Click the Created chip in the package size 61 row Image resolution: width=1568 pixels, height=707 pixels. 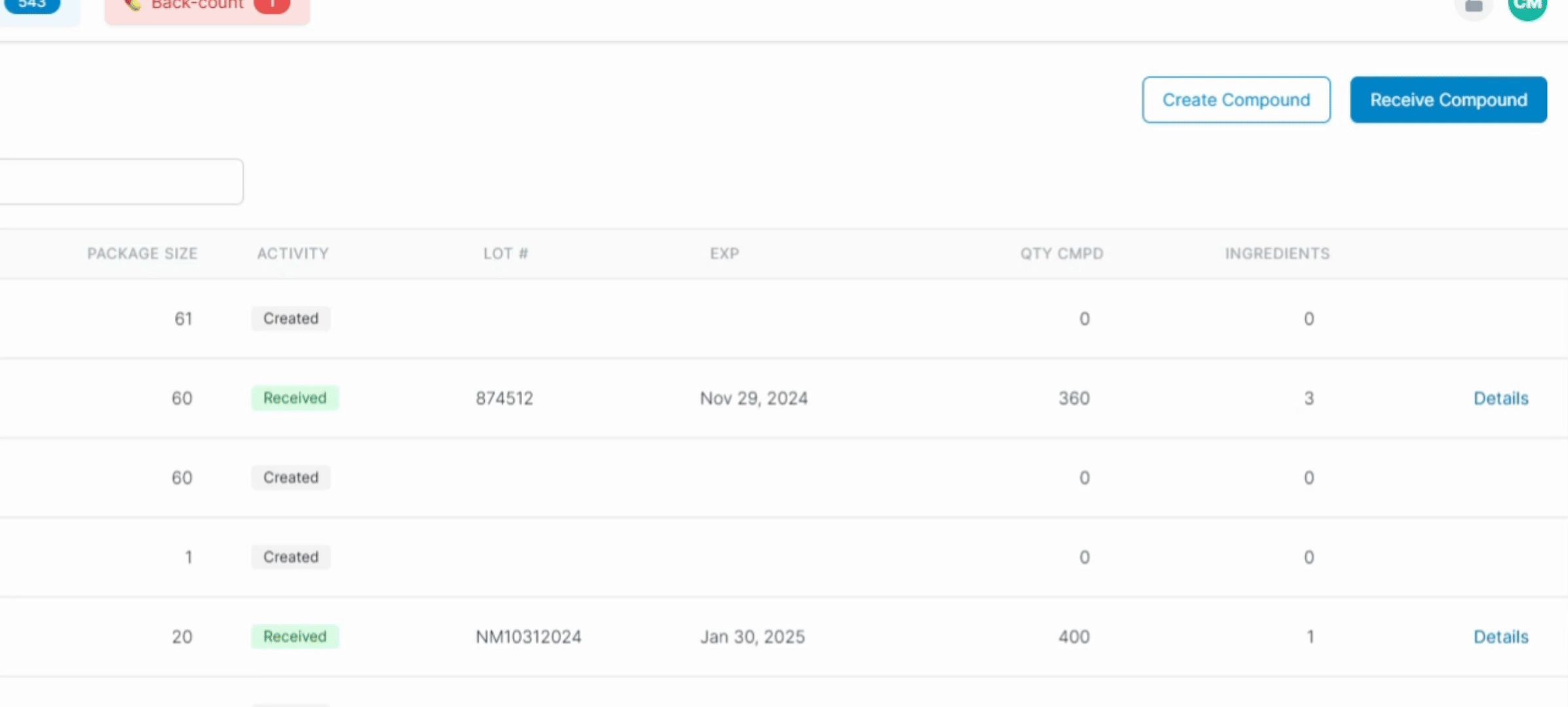tap(291, 318)
